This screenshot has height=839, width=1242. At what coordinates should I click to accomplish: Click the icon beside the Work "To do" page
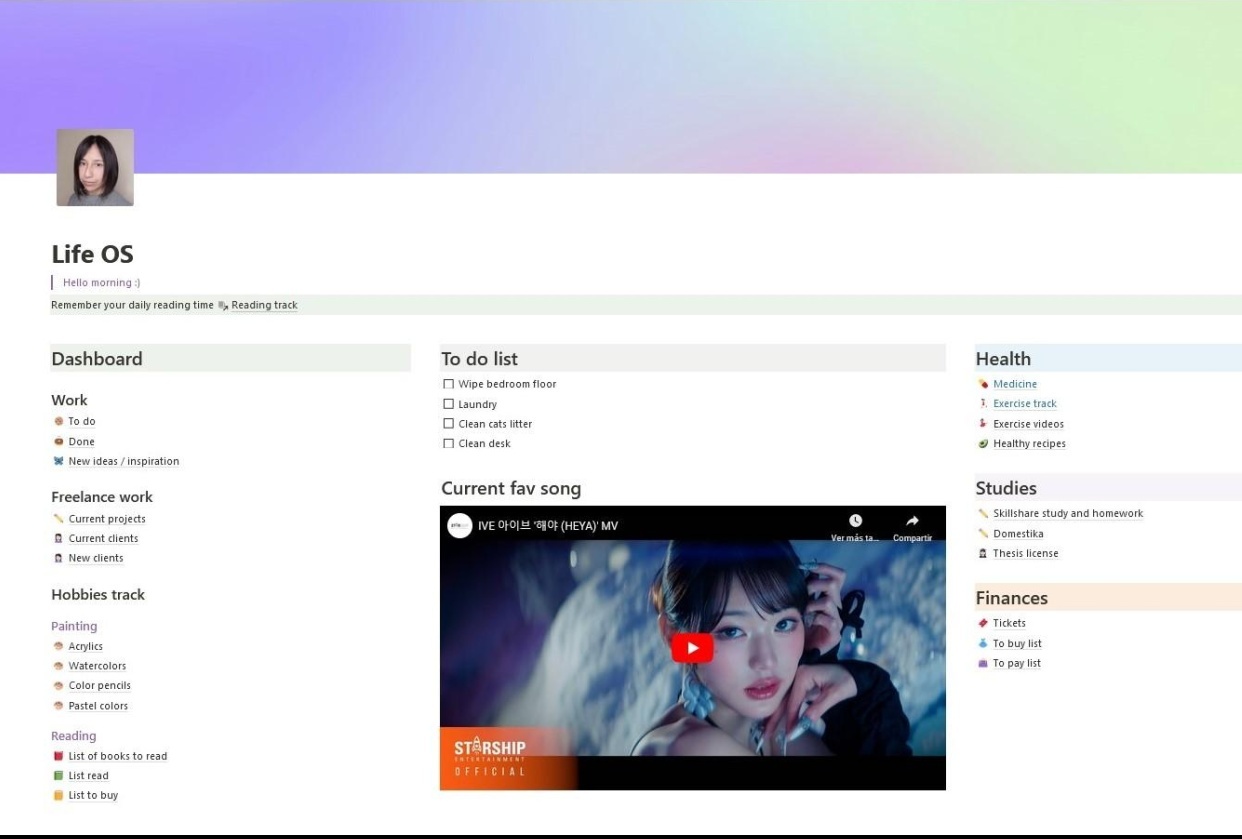coord(58,422)
